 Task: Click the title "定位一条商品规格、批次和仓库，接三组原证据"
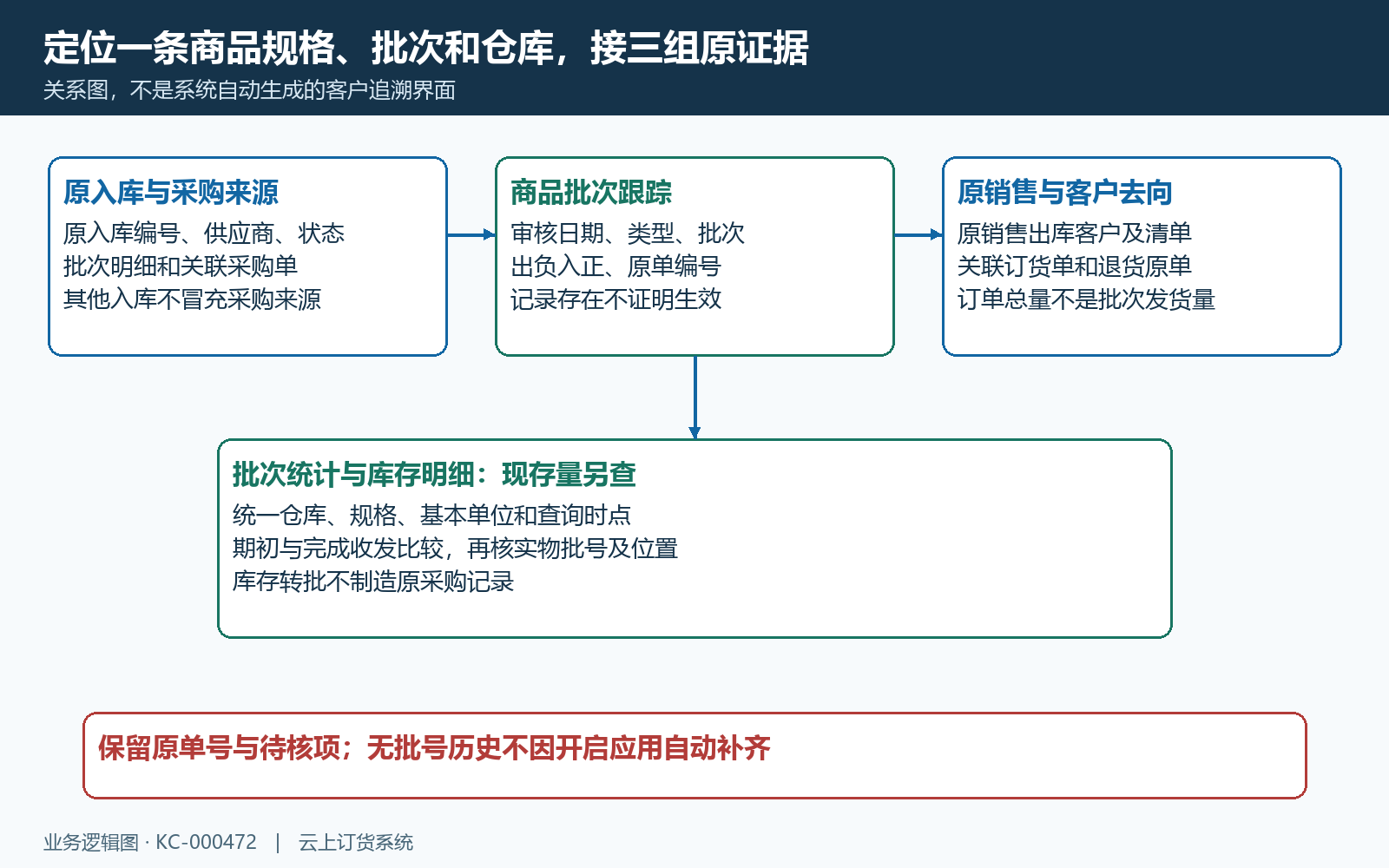(x=426, y=48)
